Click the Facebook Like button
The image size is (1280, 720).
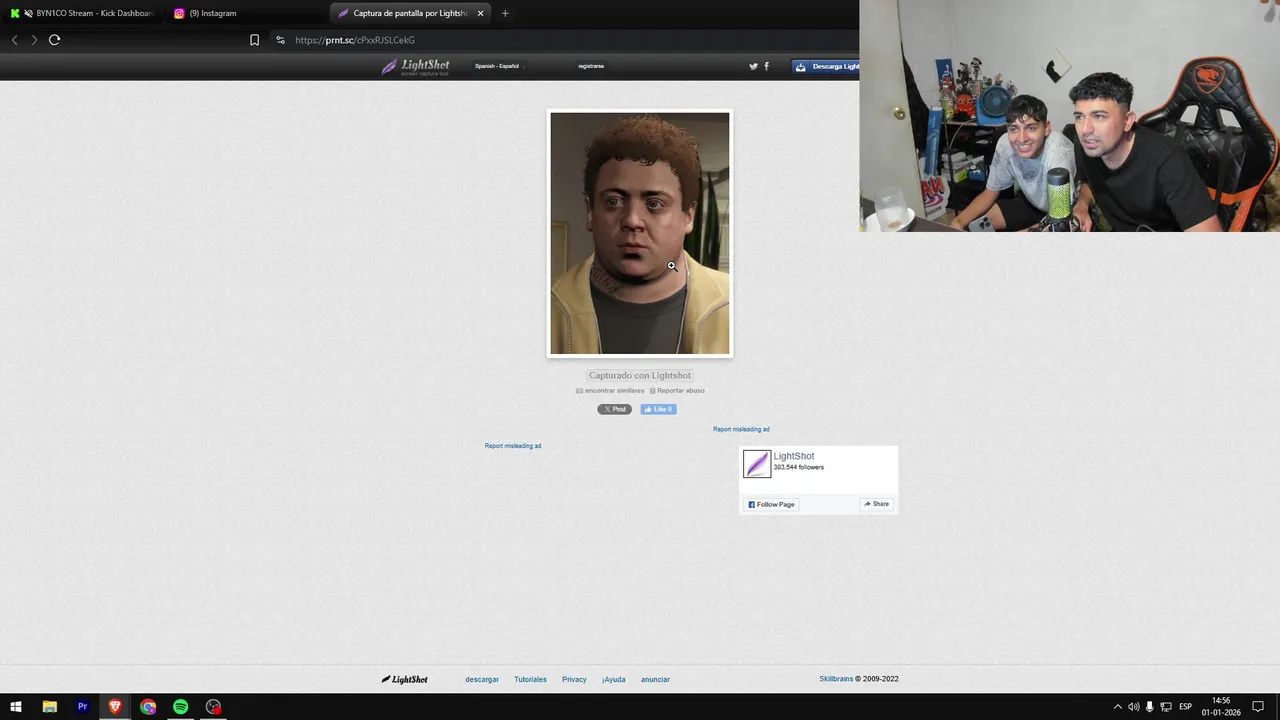(x=658, y=409)
